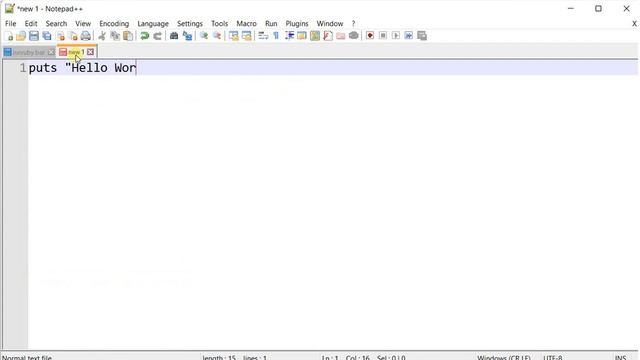Open the Run menu
Screen dimensions: 640x360
coord(271,24)
